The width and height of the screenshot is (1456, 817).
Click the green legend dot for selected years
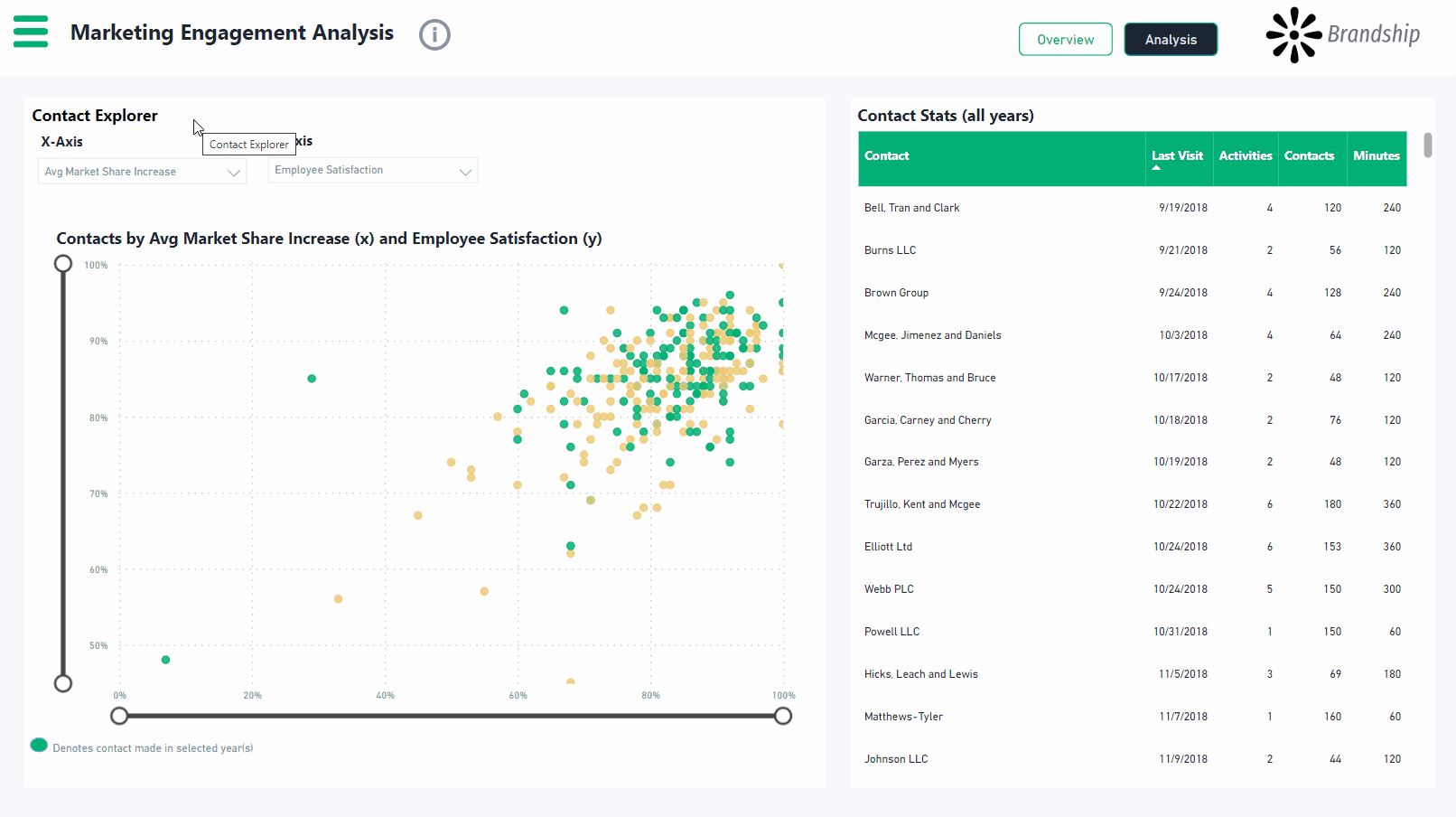(39, 745)
